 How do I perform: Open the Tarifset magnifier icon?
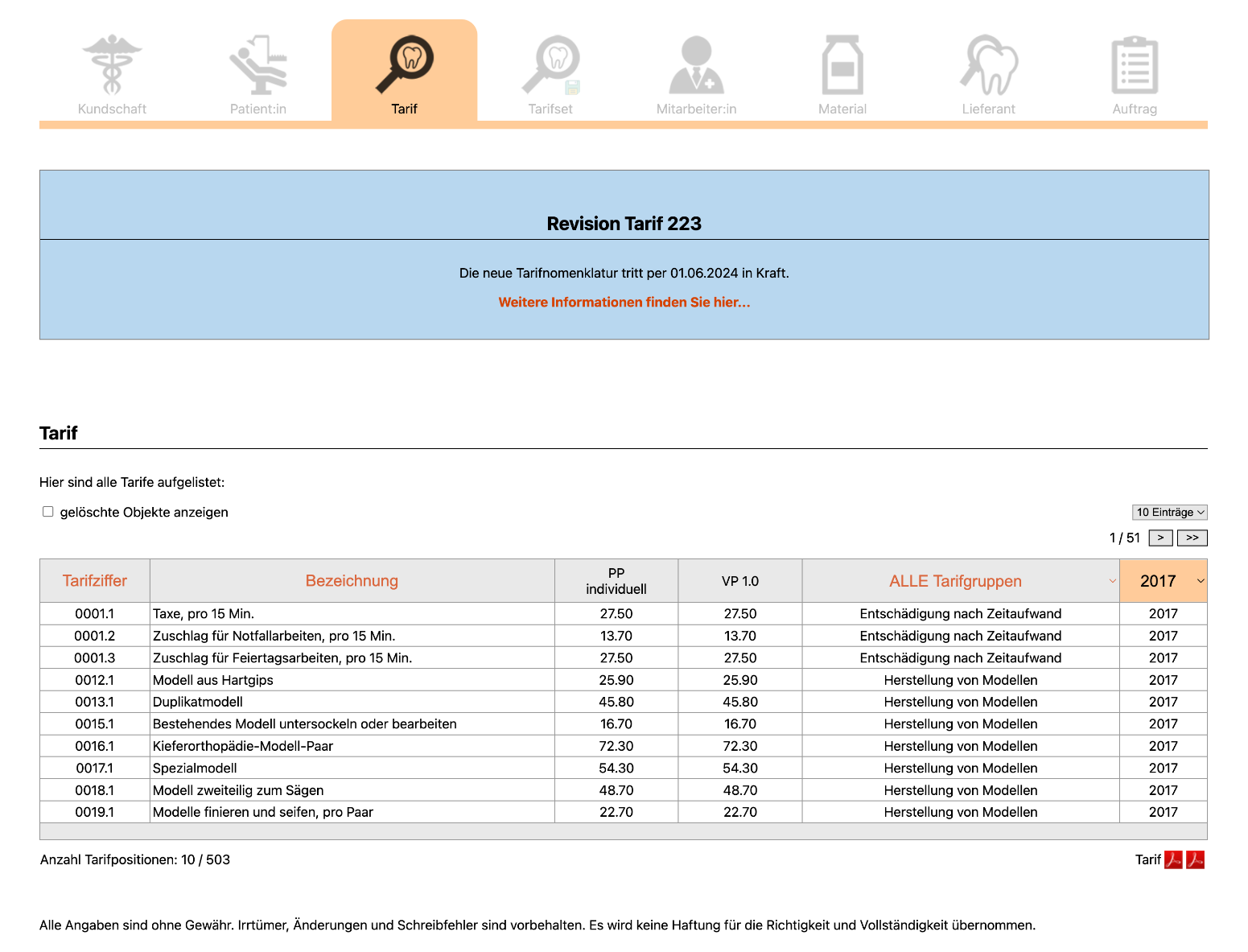[x=551, y=64]
